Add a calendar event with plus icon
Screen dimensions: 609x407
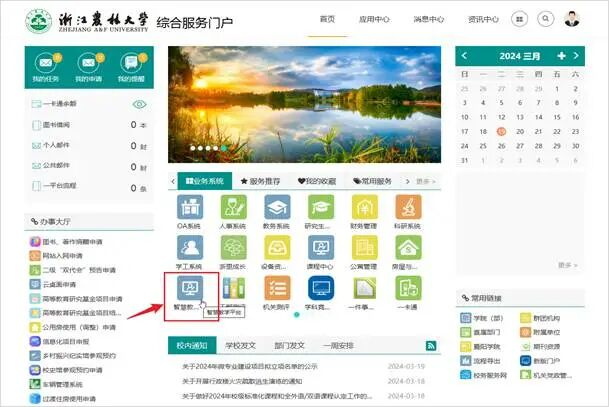pyautogui.click(x=562, y=56)
